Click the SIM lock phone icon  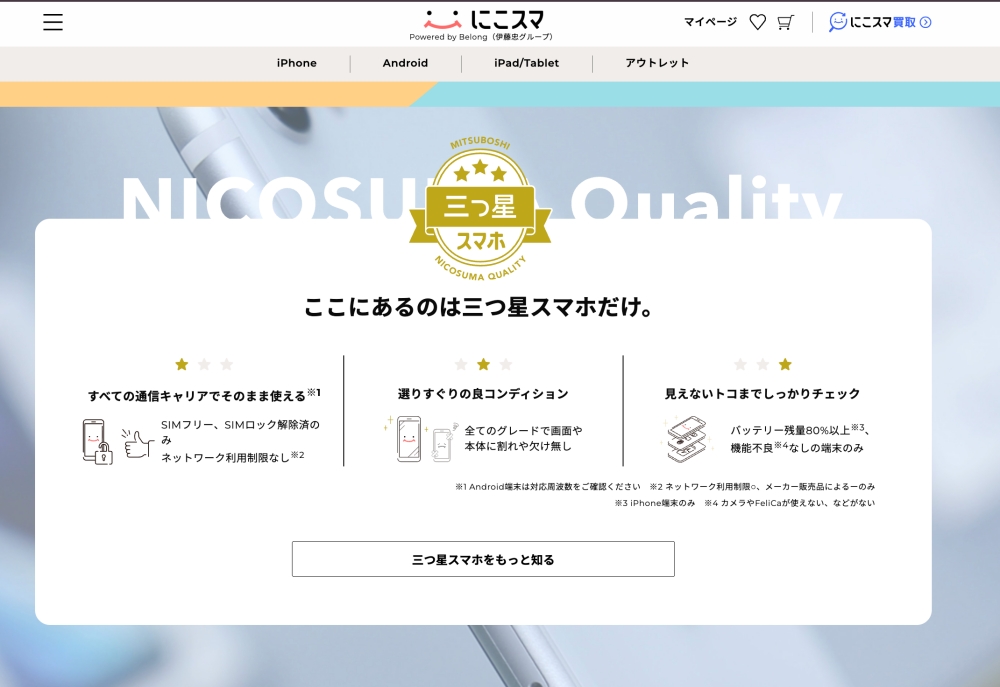pyautogui.click(x=96, y=441)
